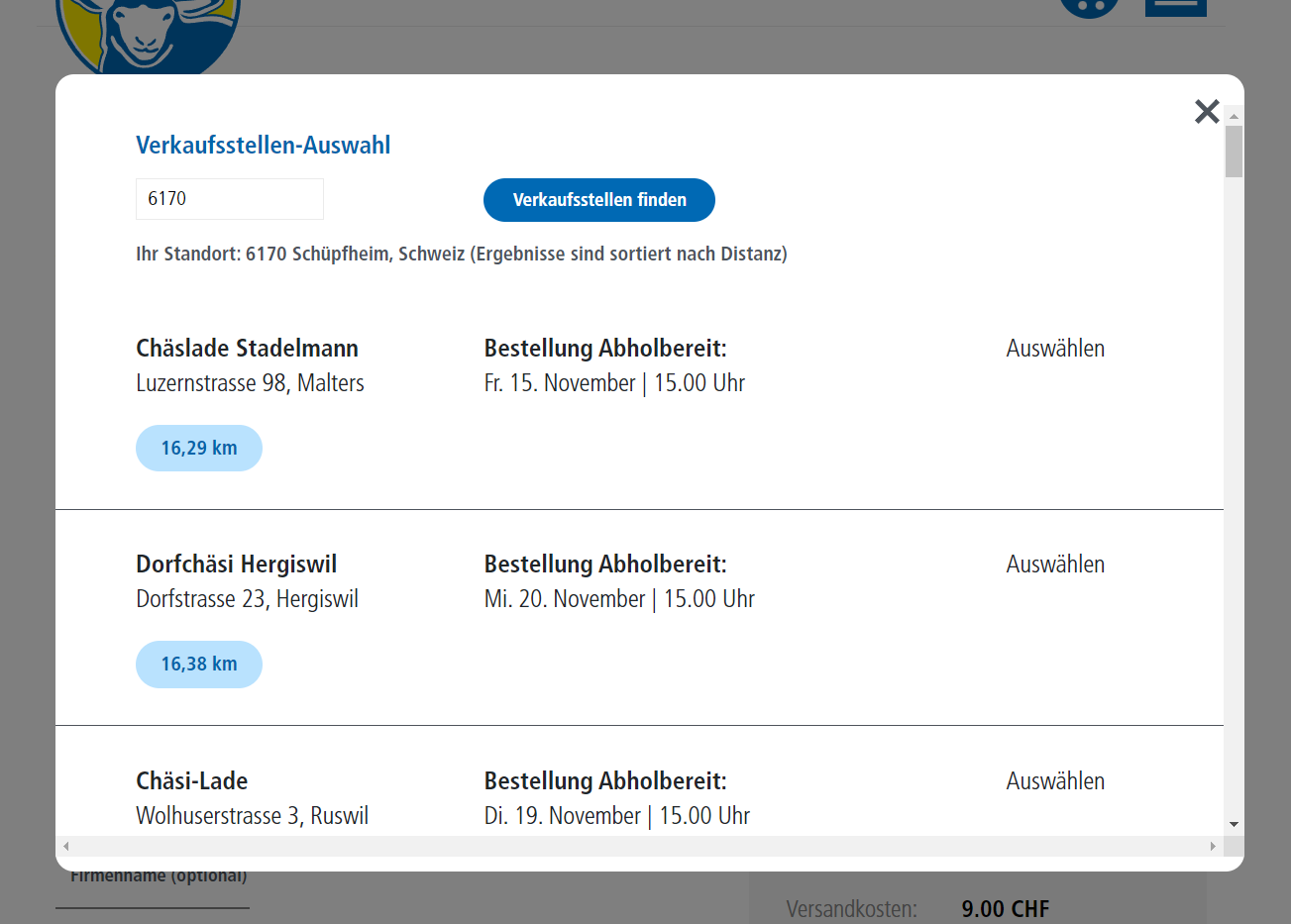Screen dimensions: 1291x924
Task: Click the horizontal scrollbar right arrow
Action: [x=1213, y=846]
